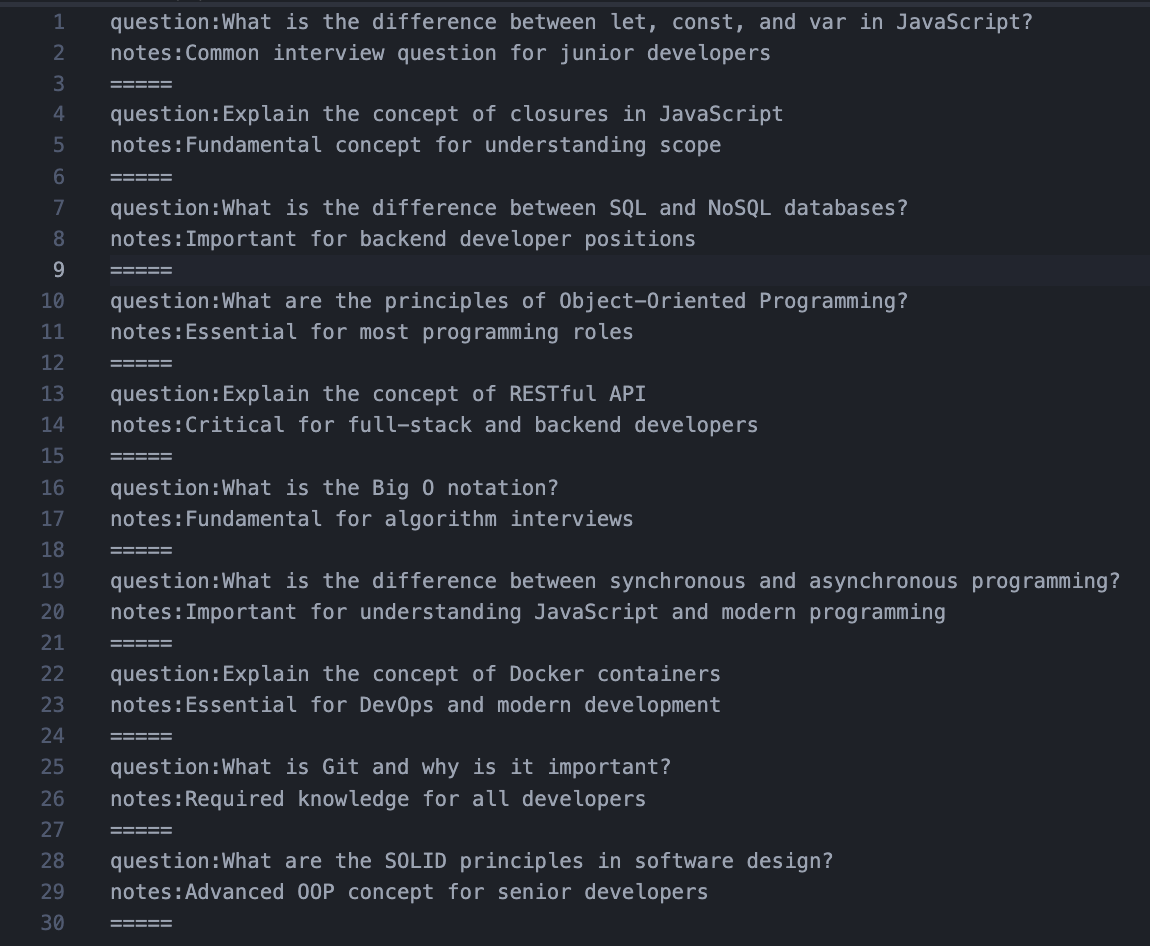Click line number 9 in the gutter
The image size is (1150, 946).
click(x=58, y=269)
